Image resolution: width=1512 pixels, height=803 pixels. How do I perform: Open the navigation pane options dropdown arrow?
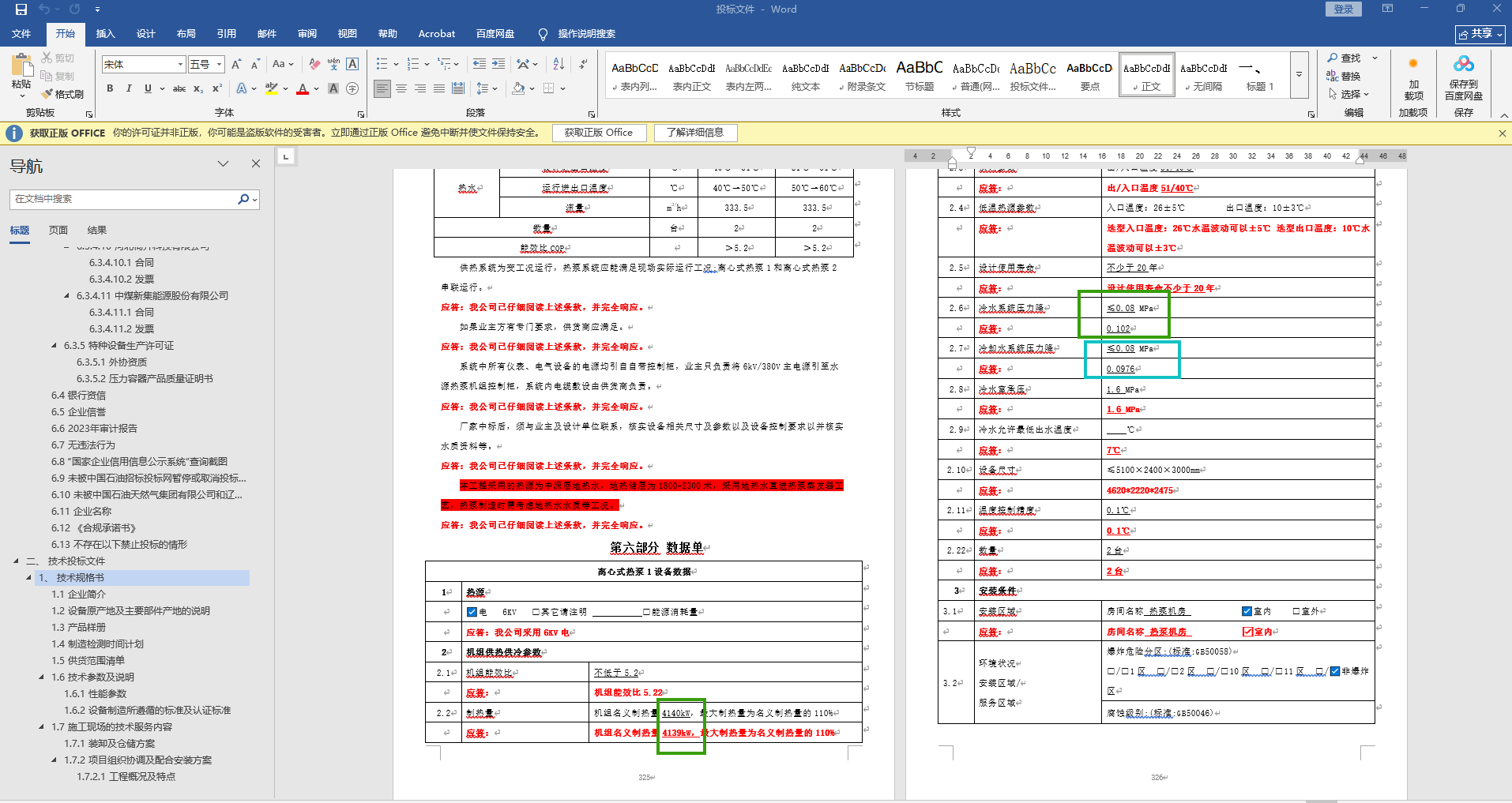[x=223, y=163]
